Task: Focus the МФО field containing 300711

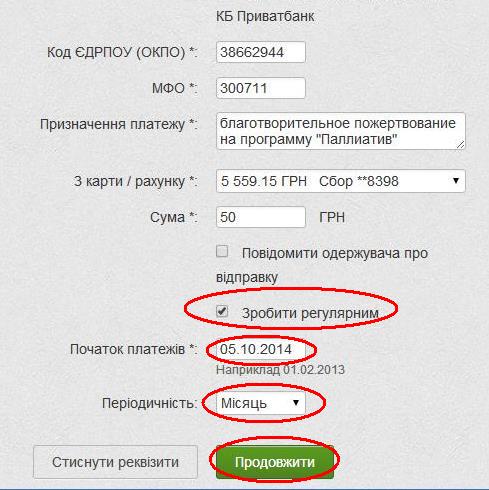Action: (261, 88)
